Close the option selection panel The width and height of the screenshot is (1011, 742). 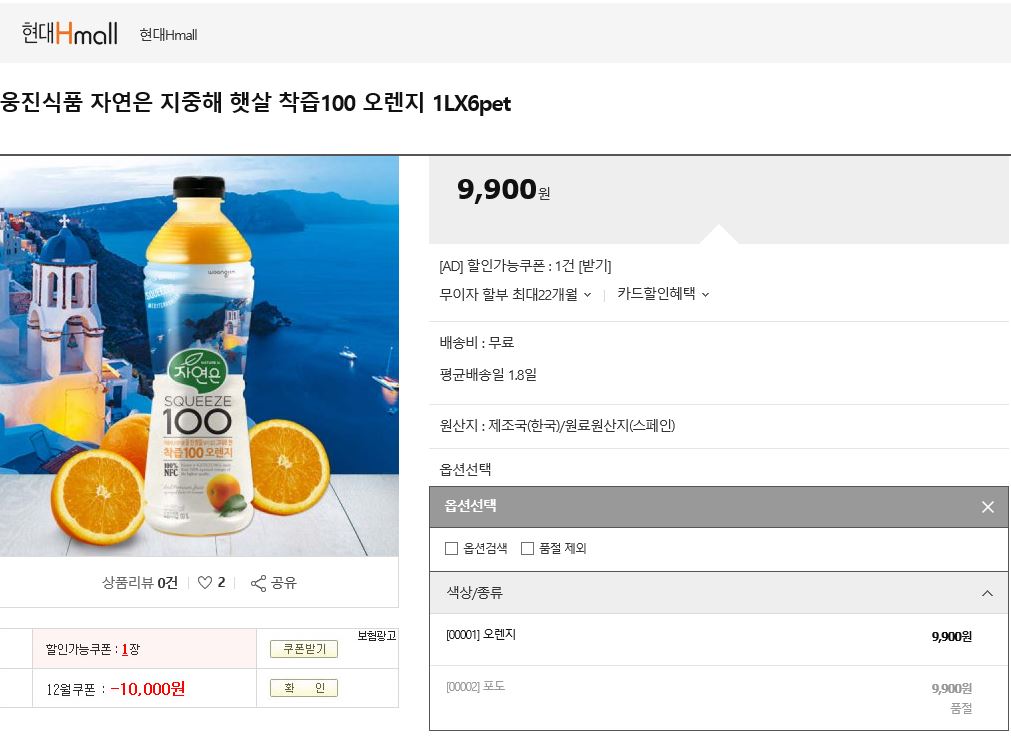988,507
